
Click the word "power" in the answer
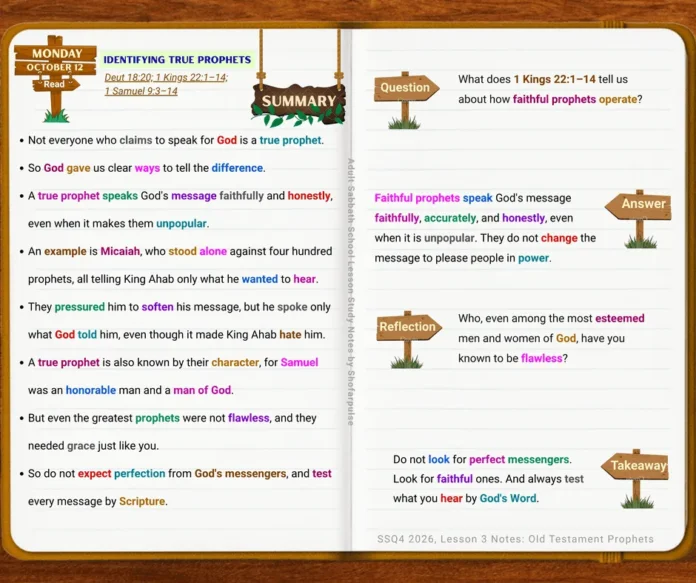coord(533,258)
